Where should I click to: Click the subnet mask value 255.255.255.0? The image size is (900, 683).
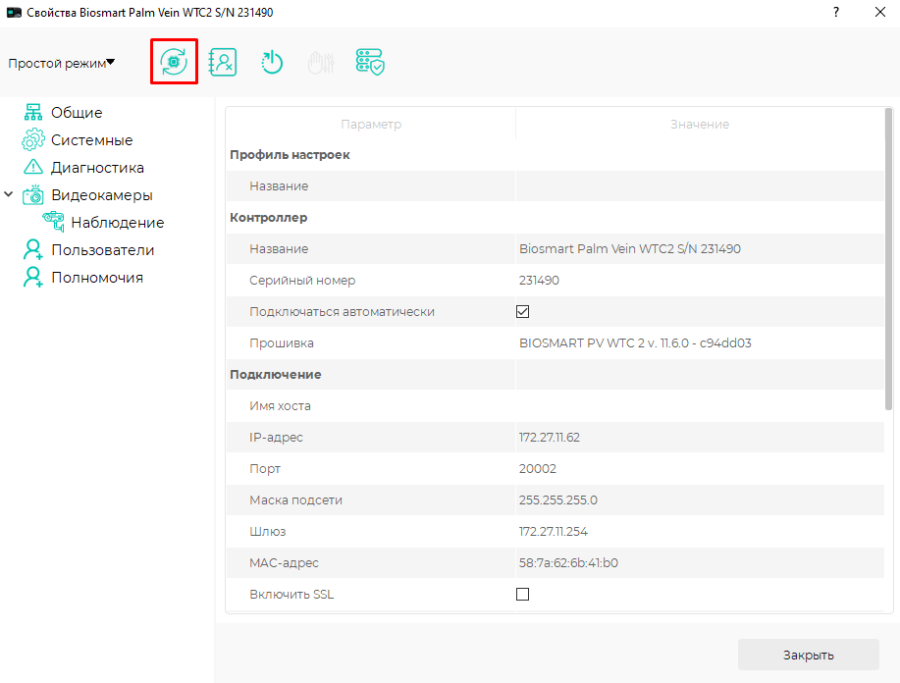[x=558, y=500]
